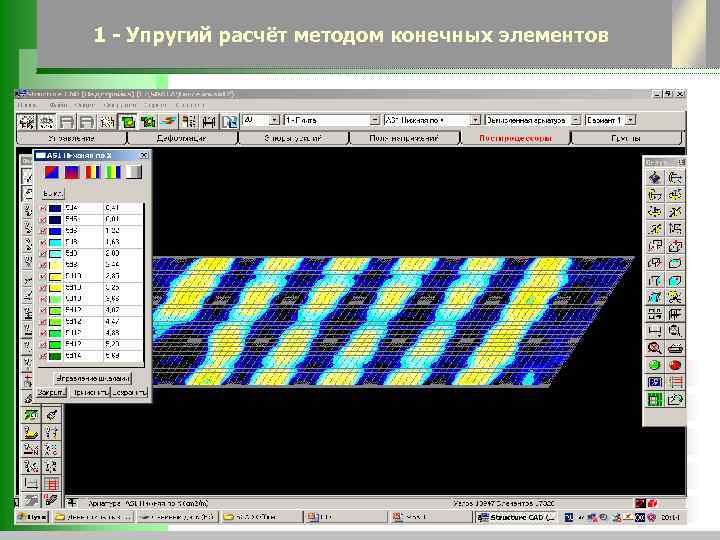720x540 pixels.
Task: Click the 'Управление шкалами' button
Action: coord(92,378)
